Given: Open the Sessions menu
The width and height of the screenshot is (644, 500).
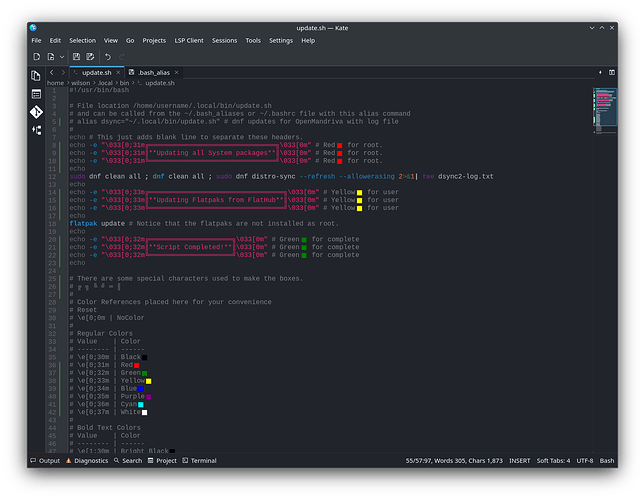Looking at the screenshot, I should click(x=224, y=41).
